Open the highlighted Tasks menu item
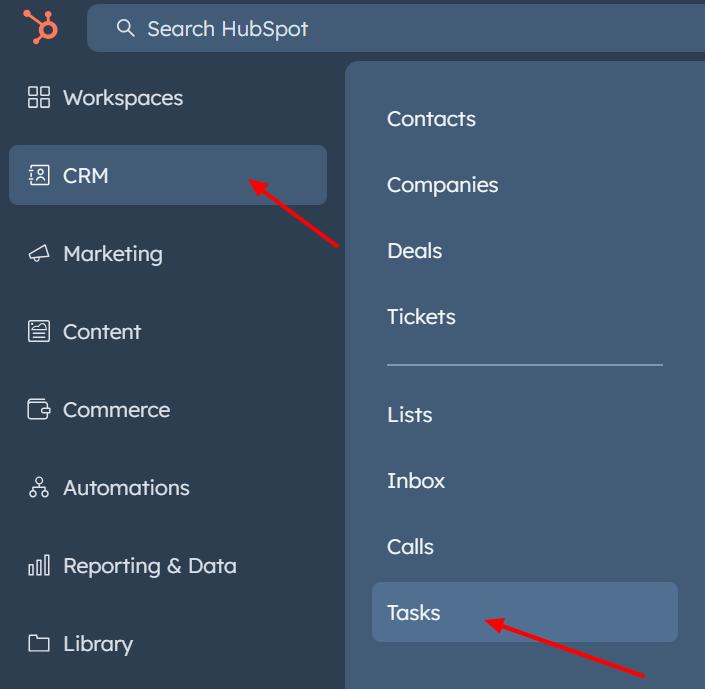 click(414, 613)
